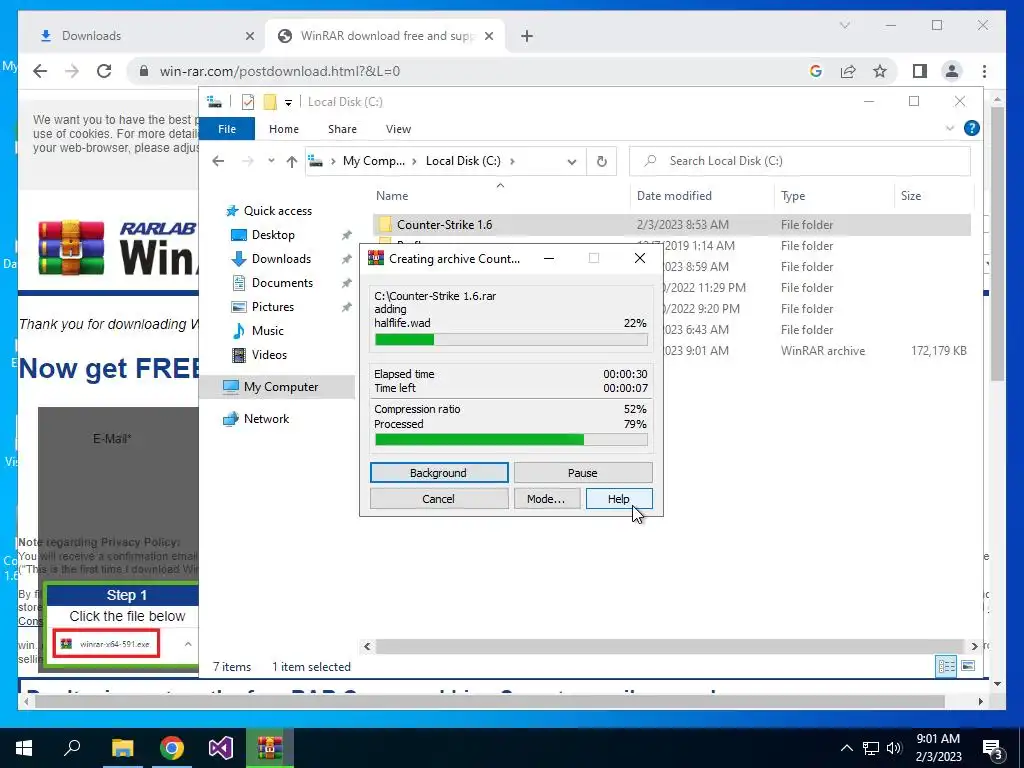Open the View ribbon tab

coord(398,129)
